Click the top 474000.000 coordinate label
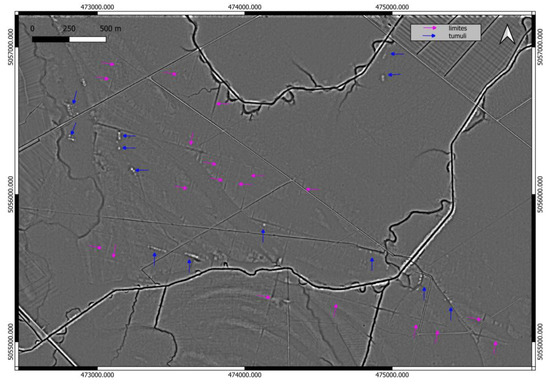550x385 pixels. 245,7
